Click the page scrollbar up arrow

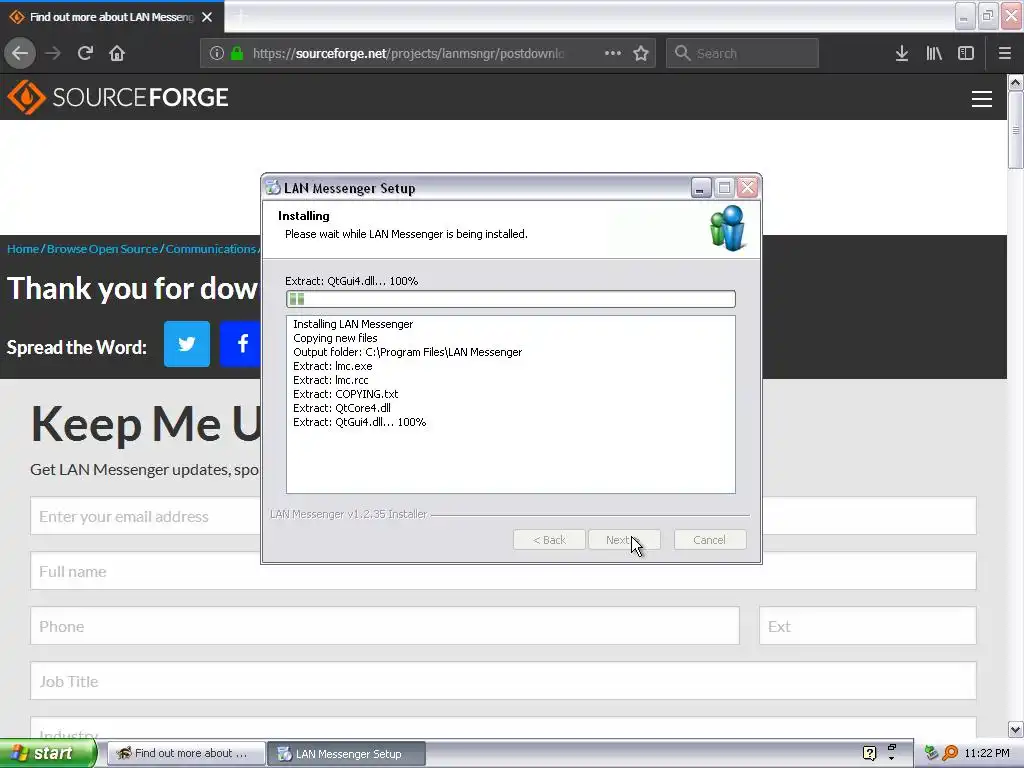[1016, 83]
